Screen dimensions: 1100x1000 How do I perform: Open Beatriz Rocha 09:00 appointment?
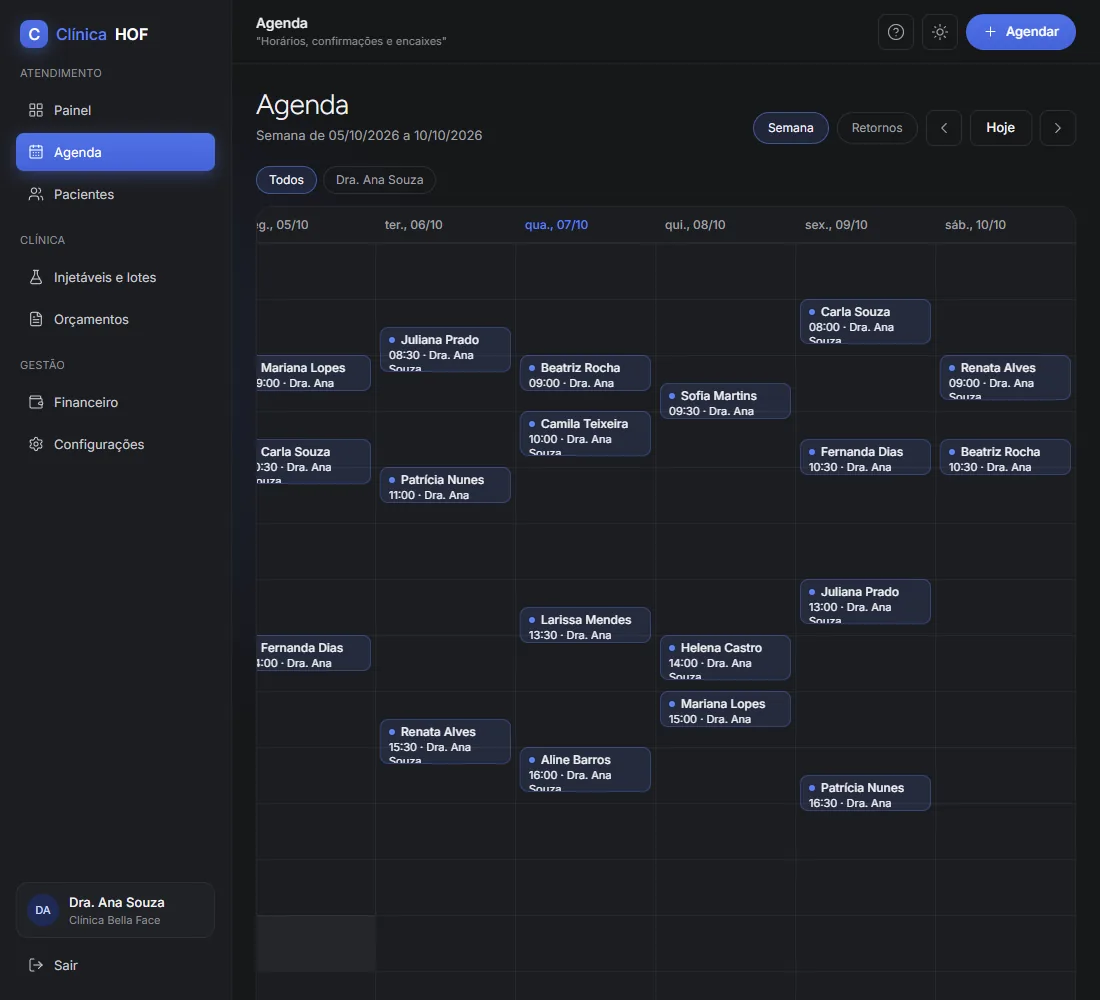(585, 373)
